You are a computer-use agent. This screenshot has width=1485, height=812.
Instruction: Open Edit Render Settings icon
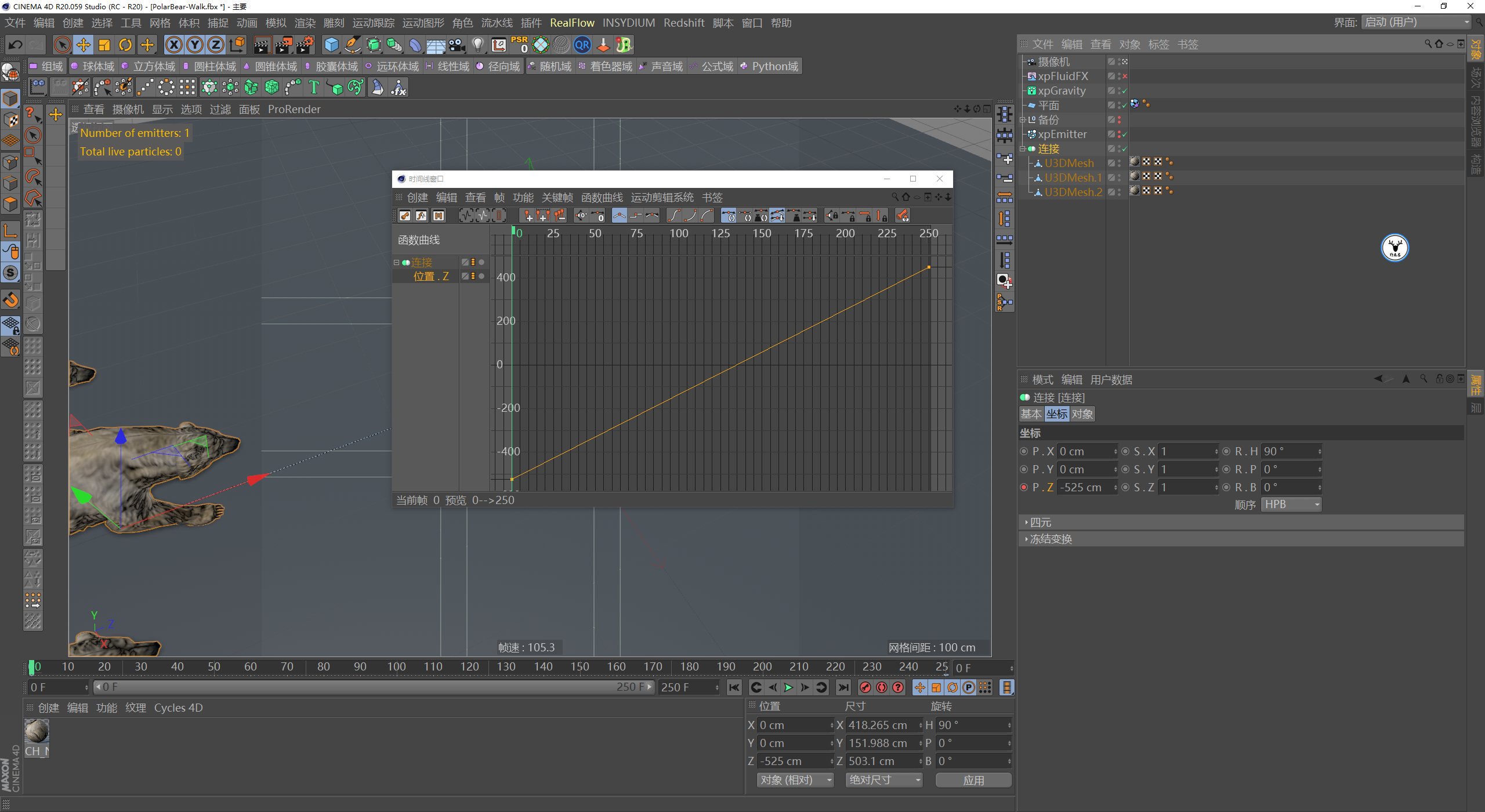click(305, 45)
